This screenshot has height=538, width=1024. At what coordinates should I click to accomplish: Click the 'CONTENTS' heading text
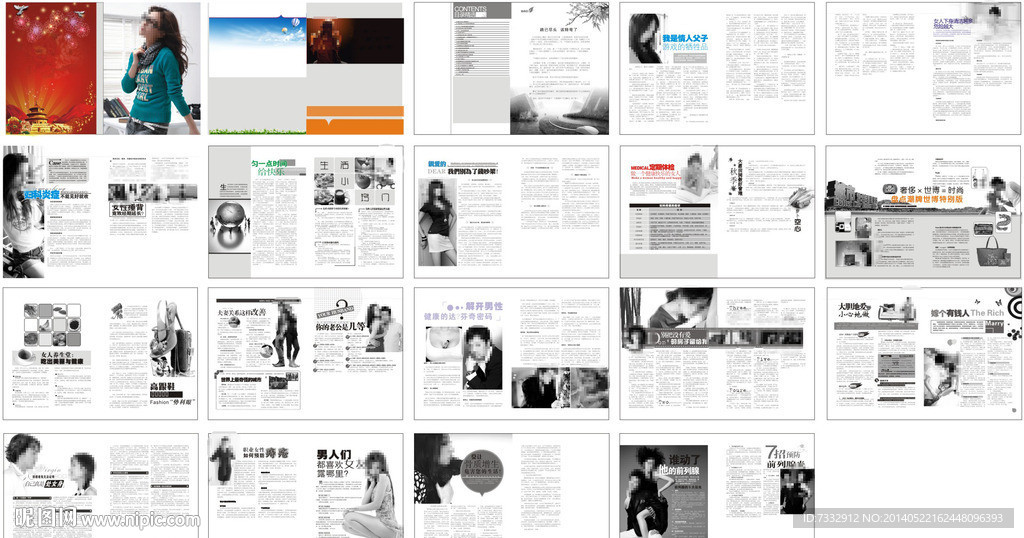coord(470,8)
